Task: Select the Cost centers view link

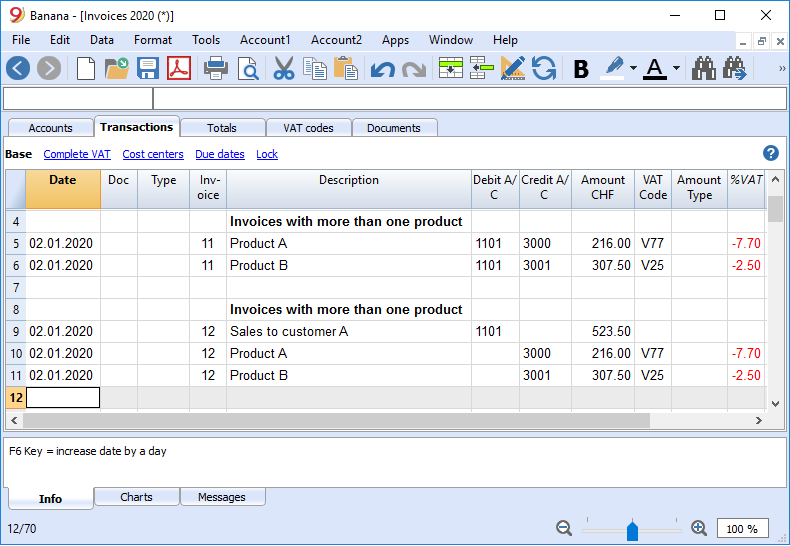Action: coord(153,154)
